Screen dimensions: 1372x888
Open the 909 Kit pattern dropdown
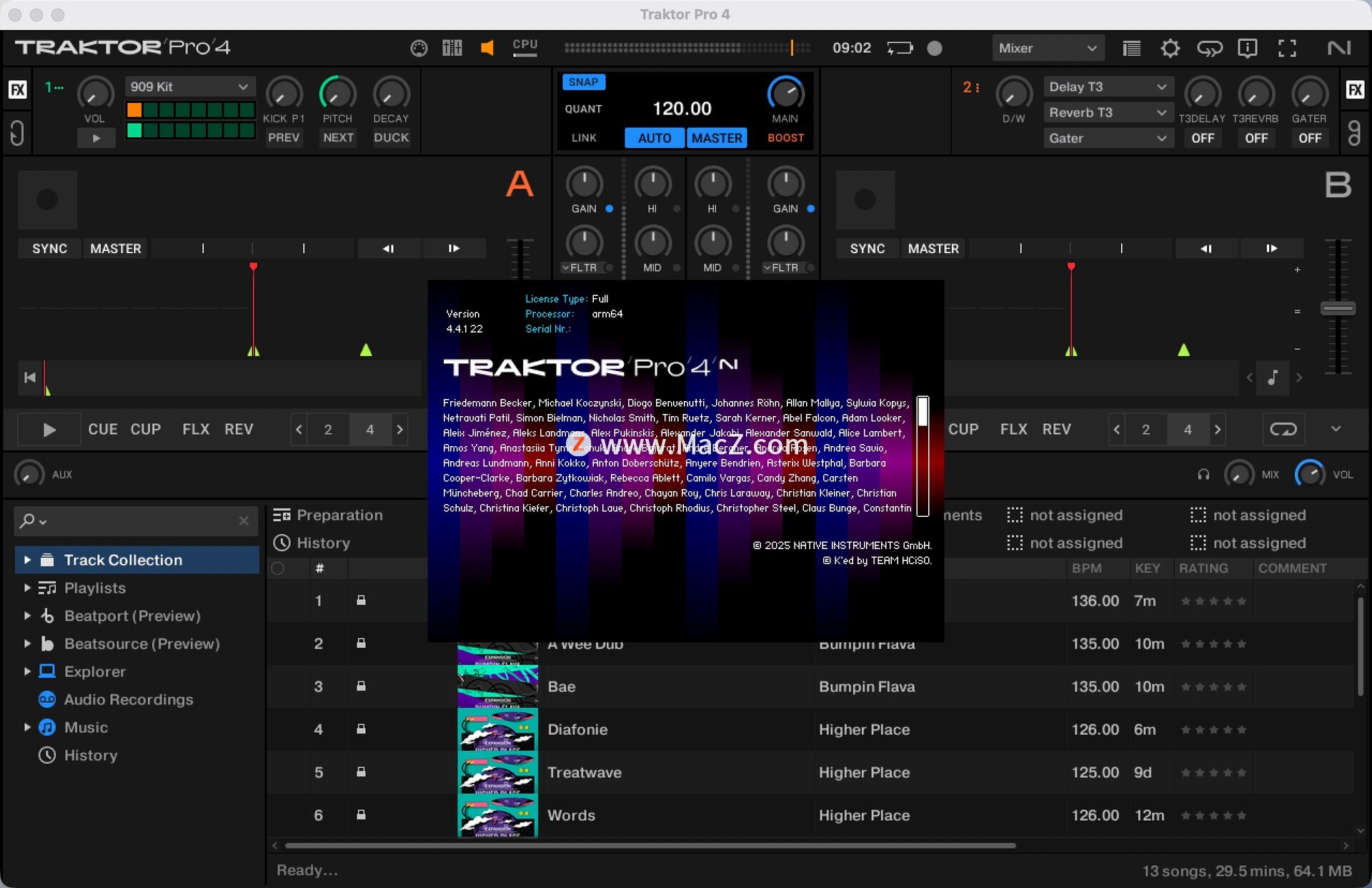click(189, 87)
